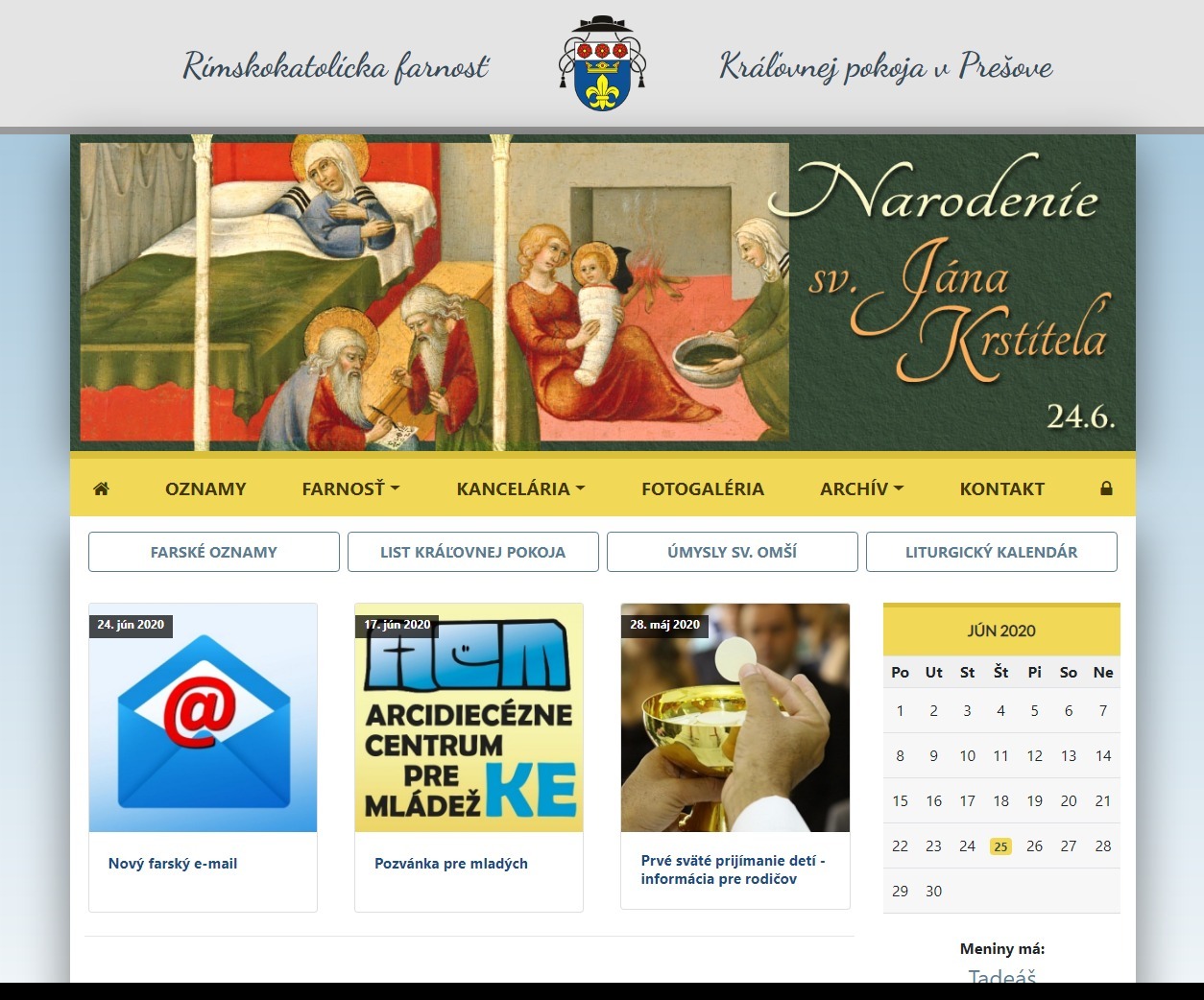Click the 'Meniny má:' label

pyautogui.click(x=1002, y=949)
